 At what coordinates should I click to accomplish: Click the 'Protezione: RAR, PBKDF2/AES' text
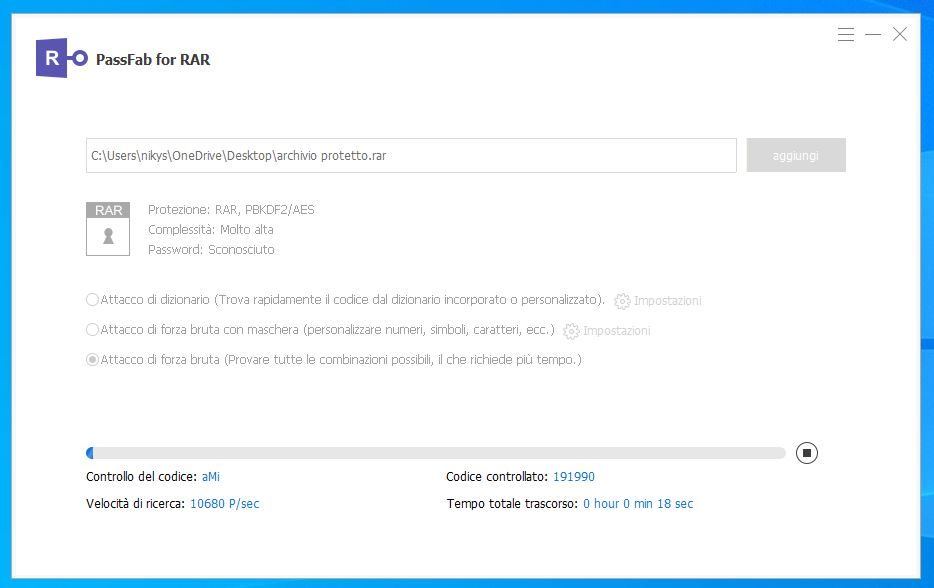(231, 210)
